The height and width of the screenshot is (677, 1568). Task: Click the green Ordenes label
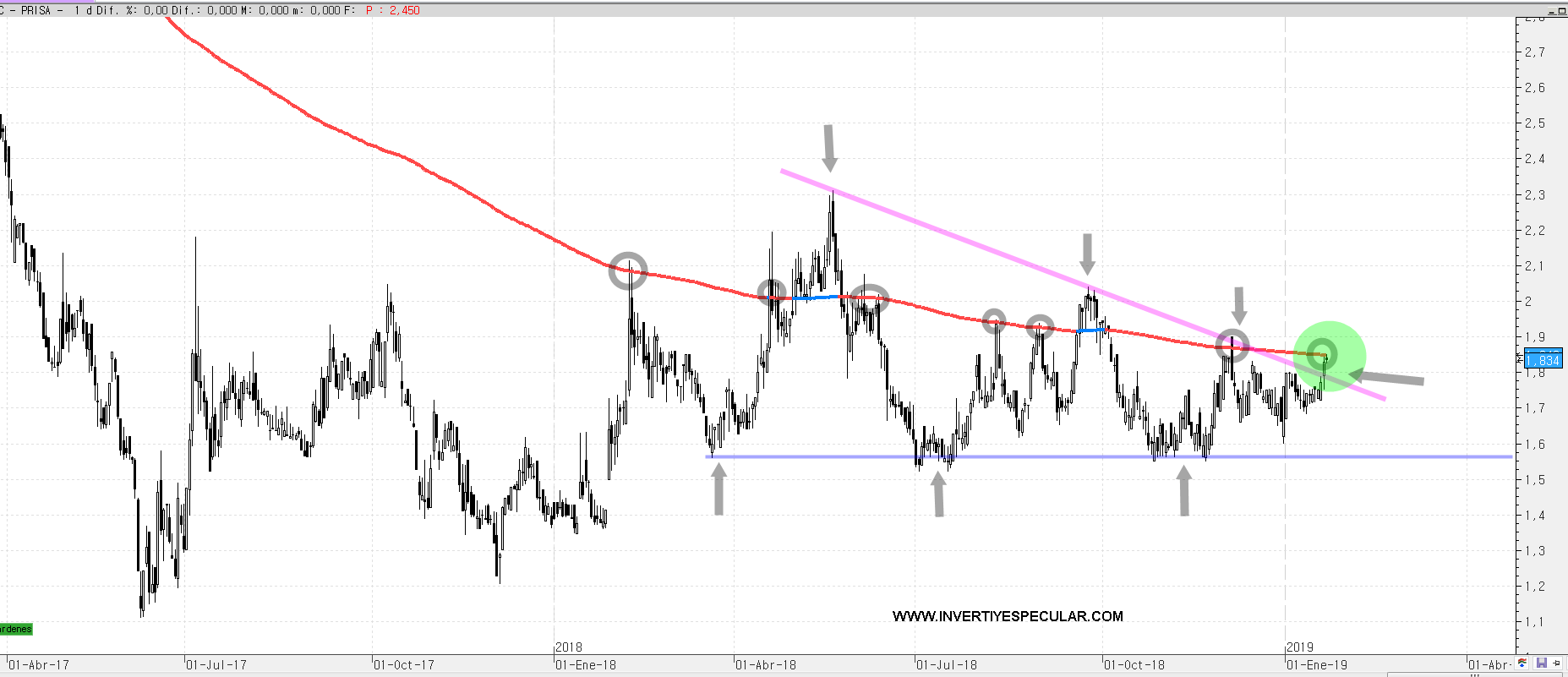click(15, 629)
